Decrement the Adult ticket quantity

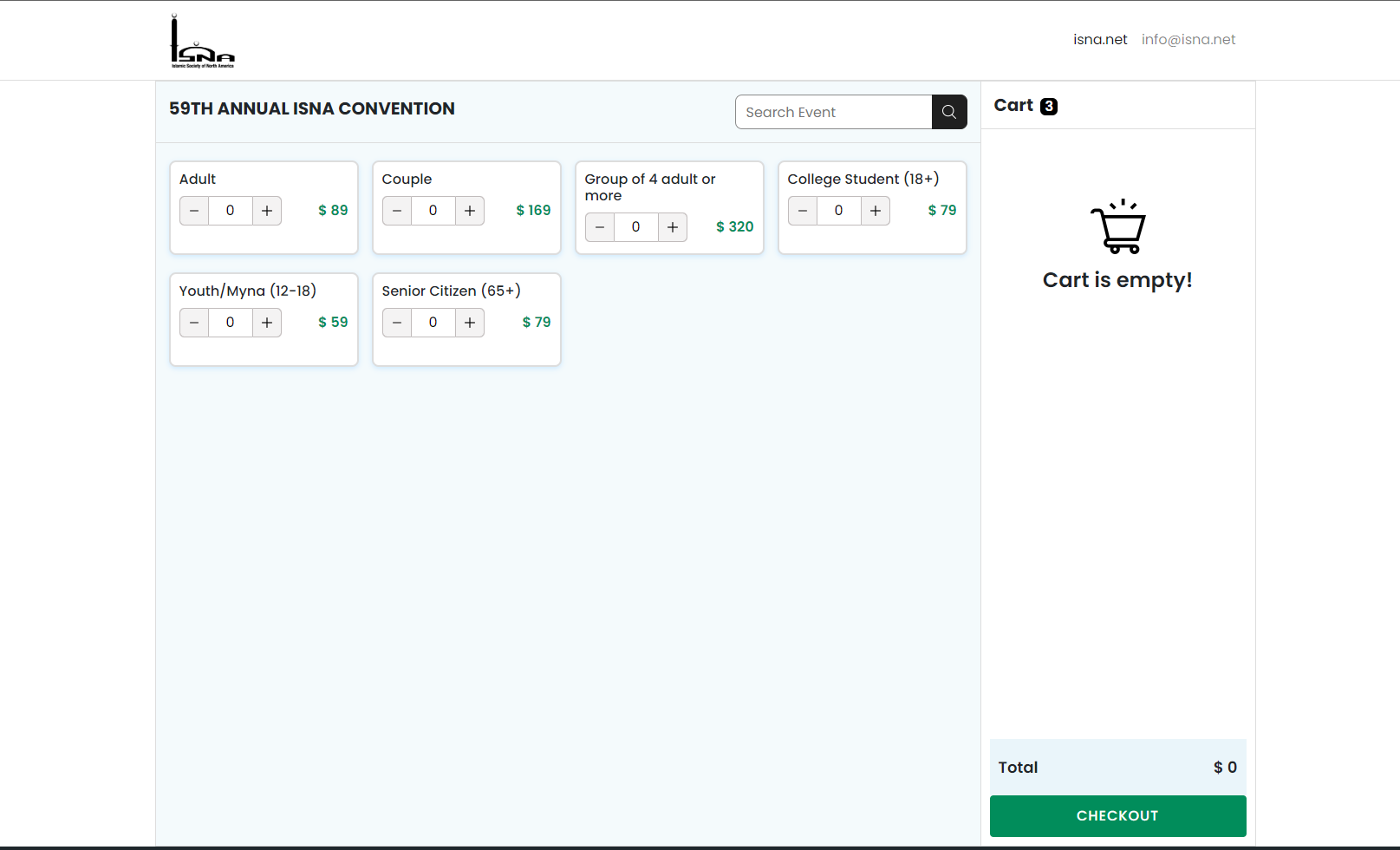coord(193,210)
